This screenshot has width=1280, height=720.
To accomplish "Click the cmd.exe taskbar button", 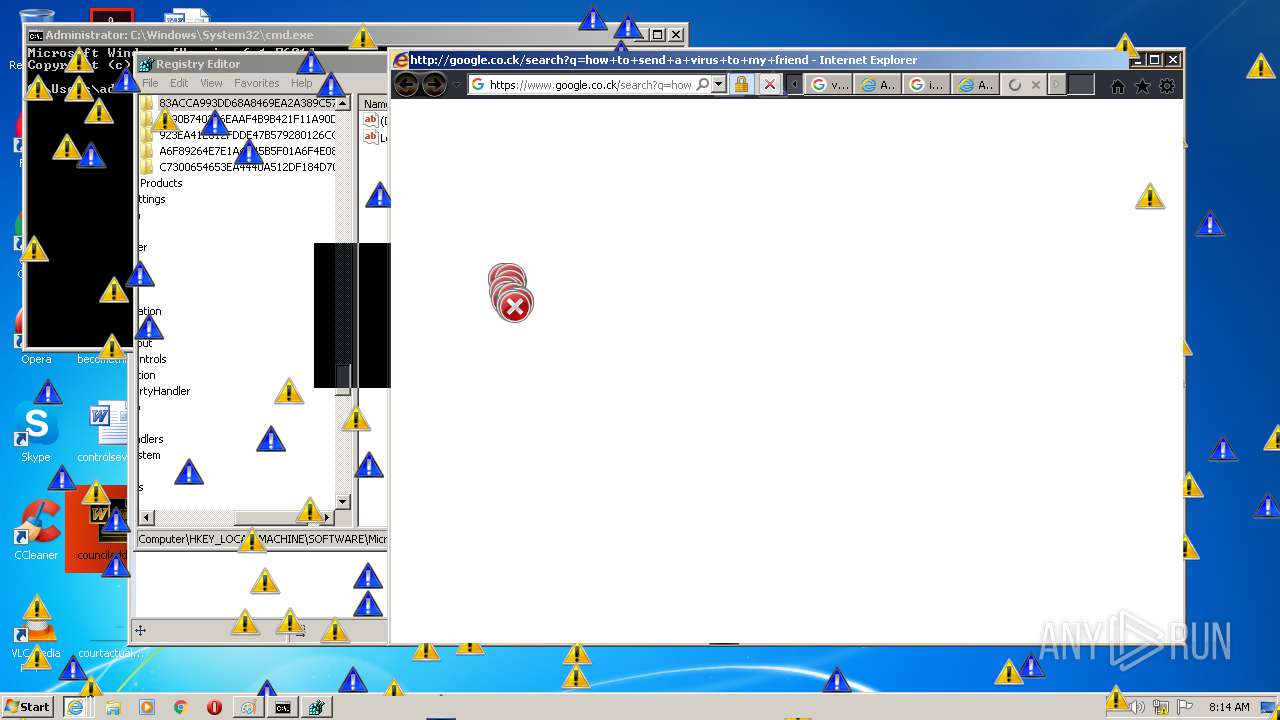I will point(283,707).
